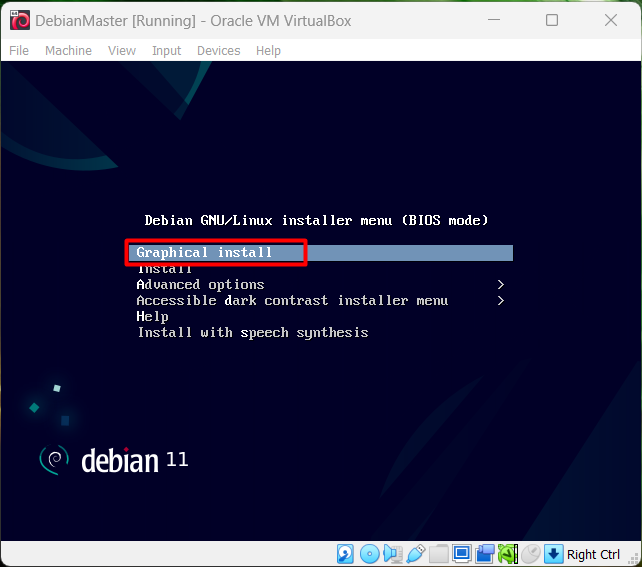Open the USB devices status icon
The width and height of the screenshot is (642, 567).
416,554
